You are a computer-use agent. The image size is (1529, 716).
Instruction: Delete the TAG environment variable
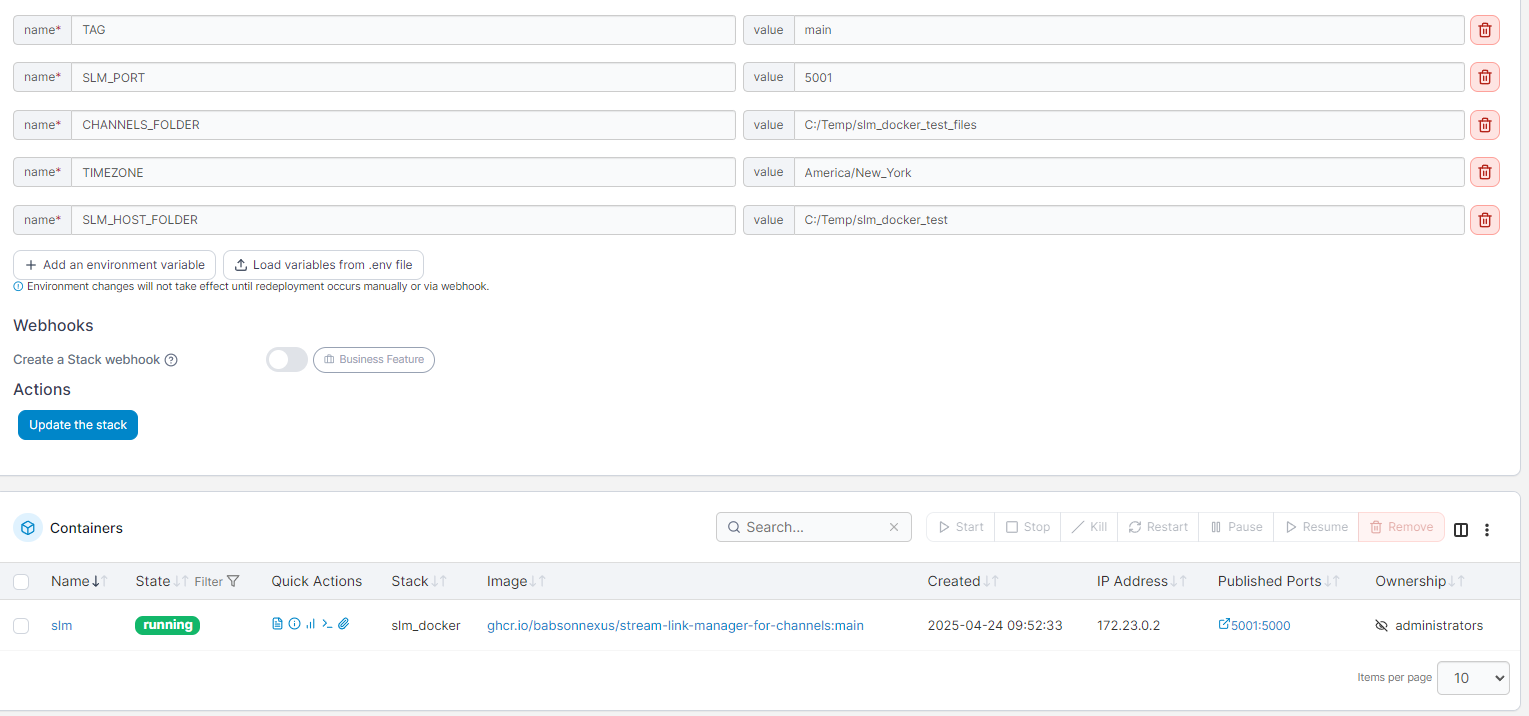(1484, 30)
